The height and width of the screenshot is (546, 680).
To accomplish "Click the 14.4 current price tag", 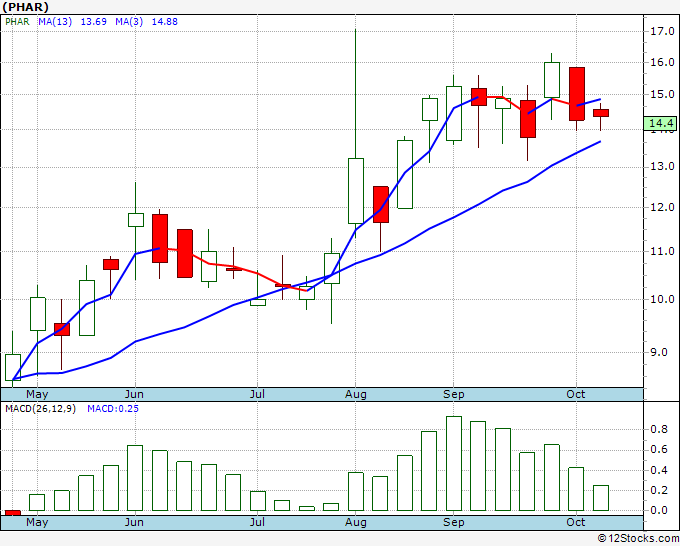I will tap(660, 123).
